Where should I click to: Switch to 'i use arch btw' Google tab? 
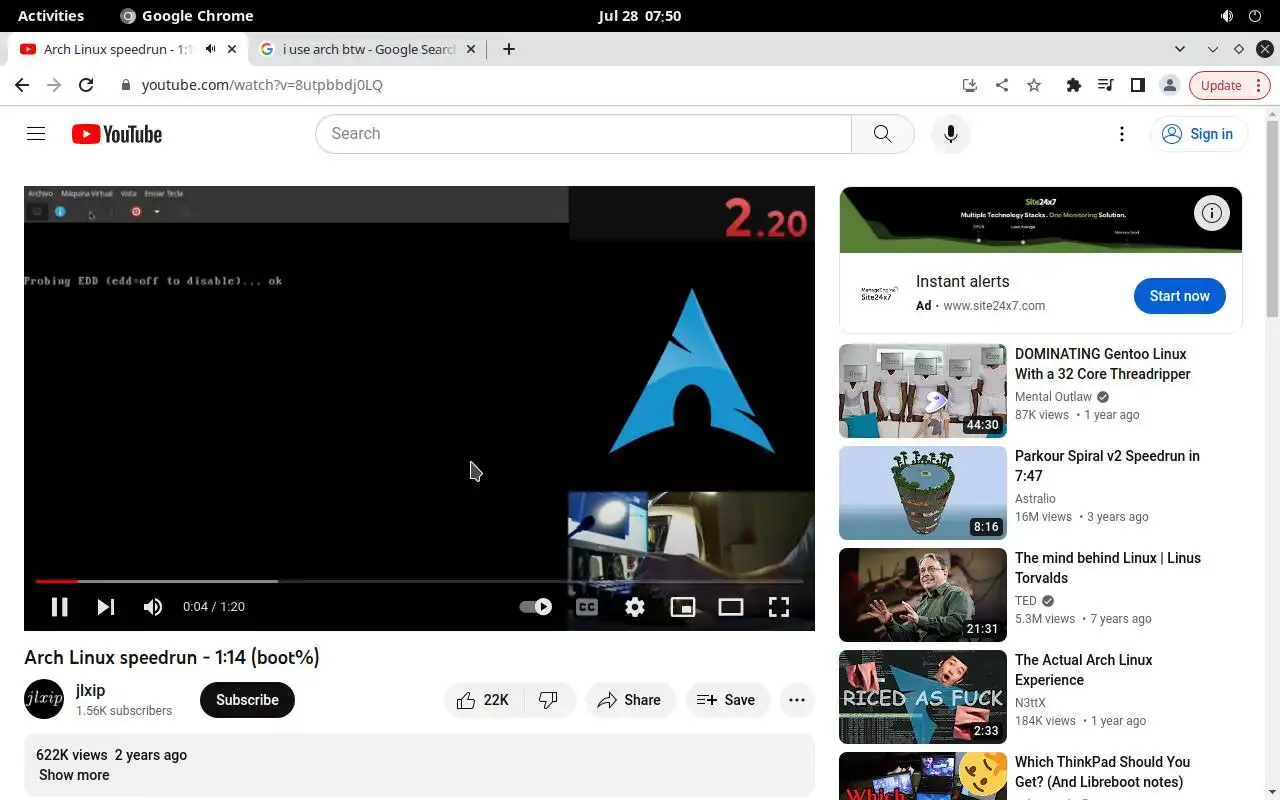click(x=367, y=49)
